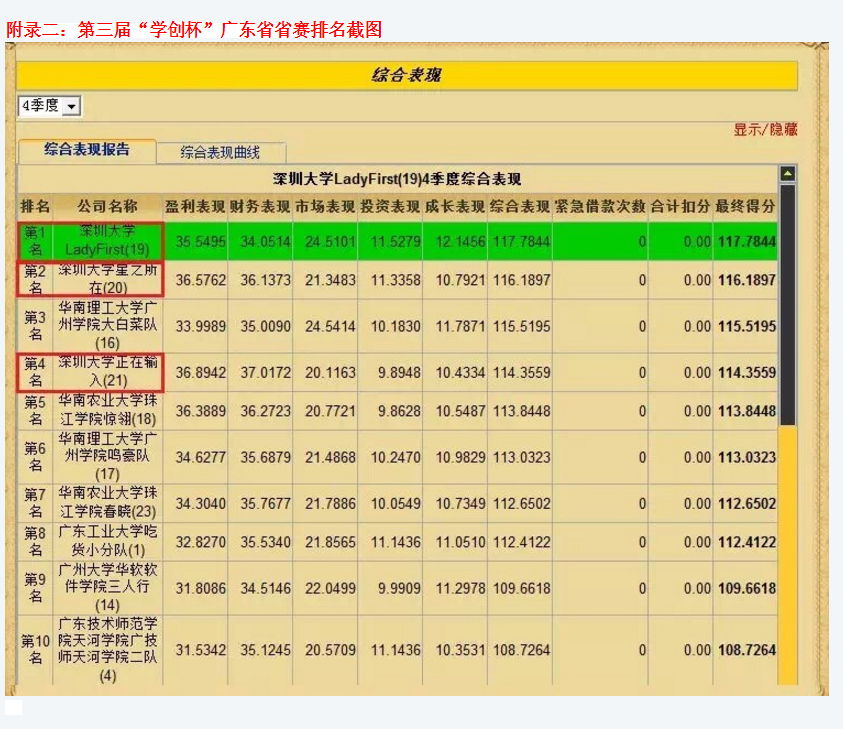Click the 紧急借款次数 column header
This screenshot has height=729, width=843.
point(600,206)
